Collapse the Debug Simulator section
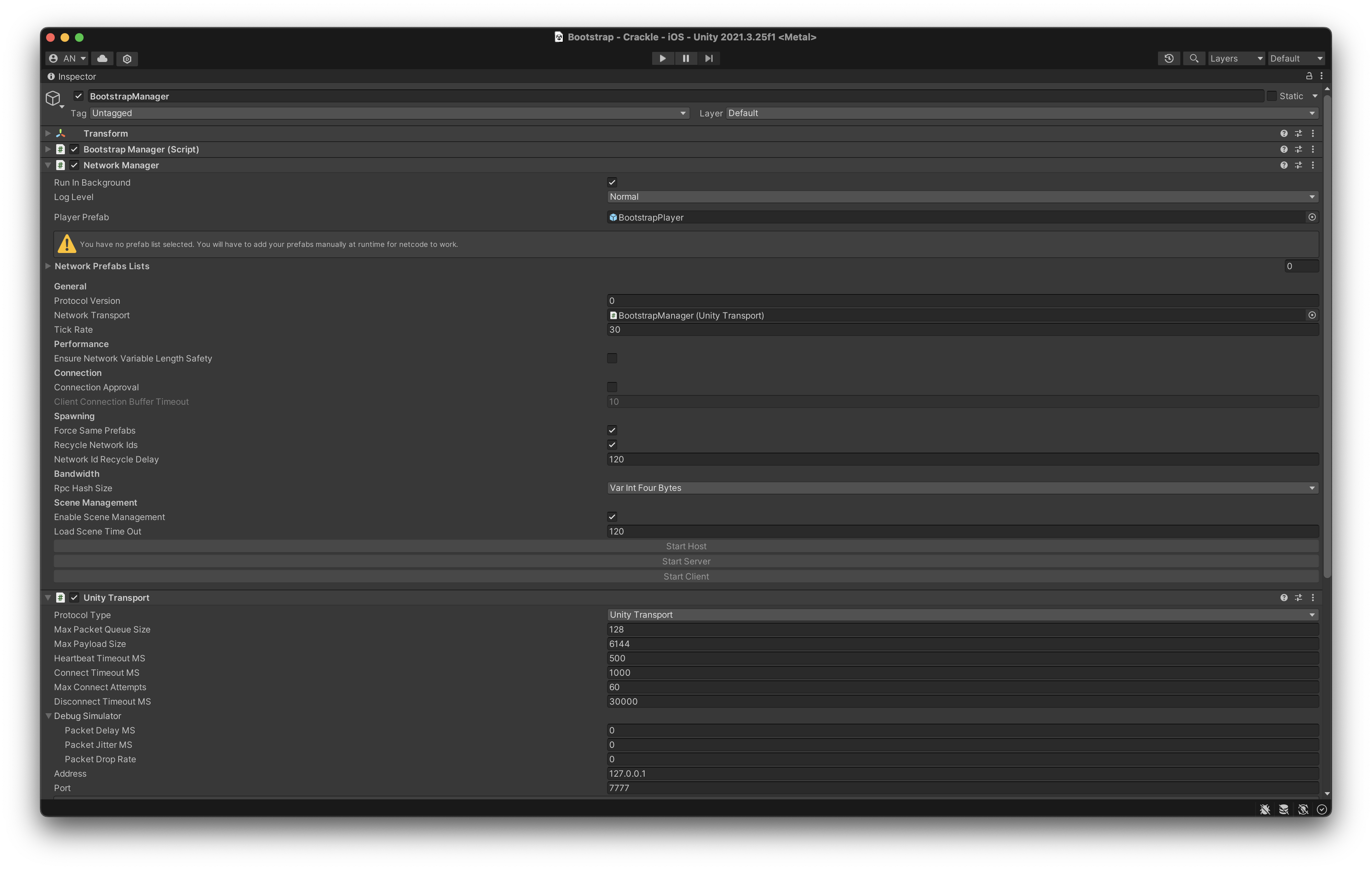 pos(48,715)
